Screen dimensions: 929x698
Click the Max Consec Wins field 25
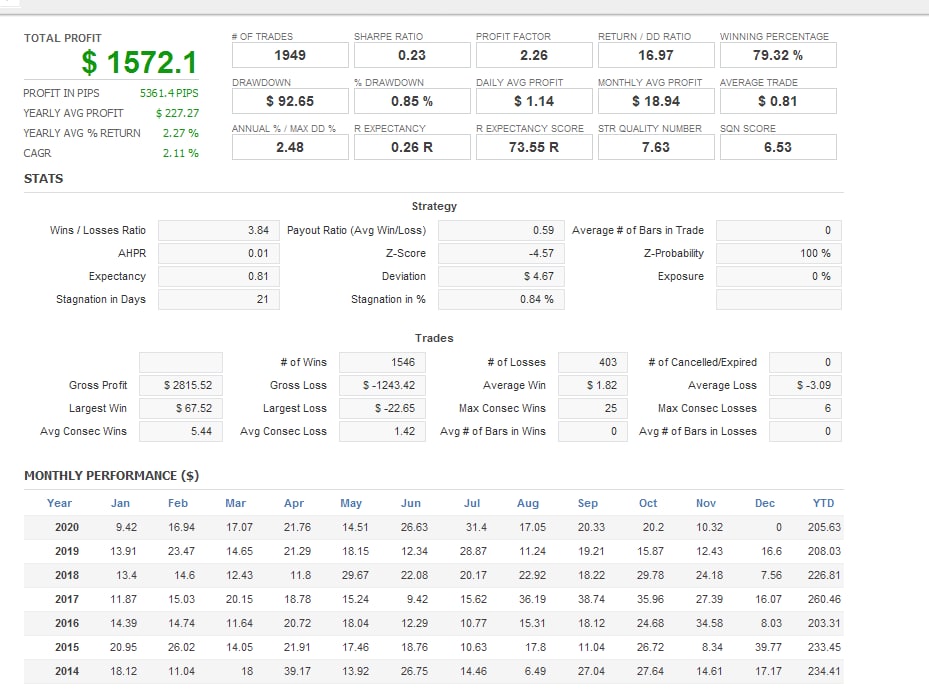coord(592,409)
